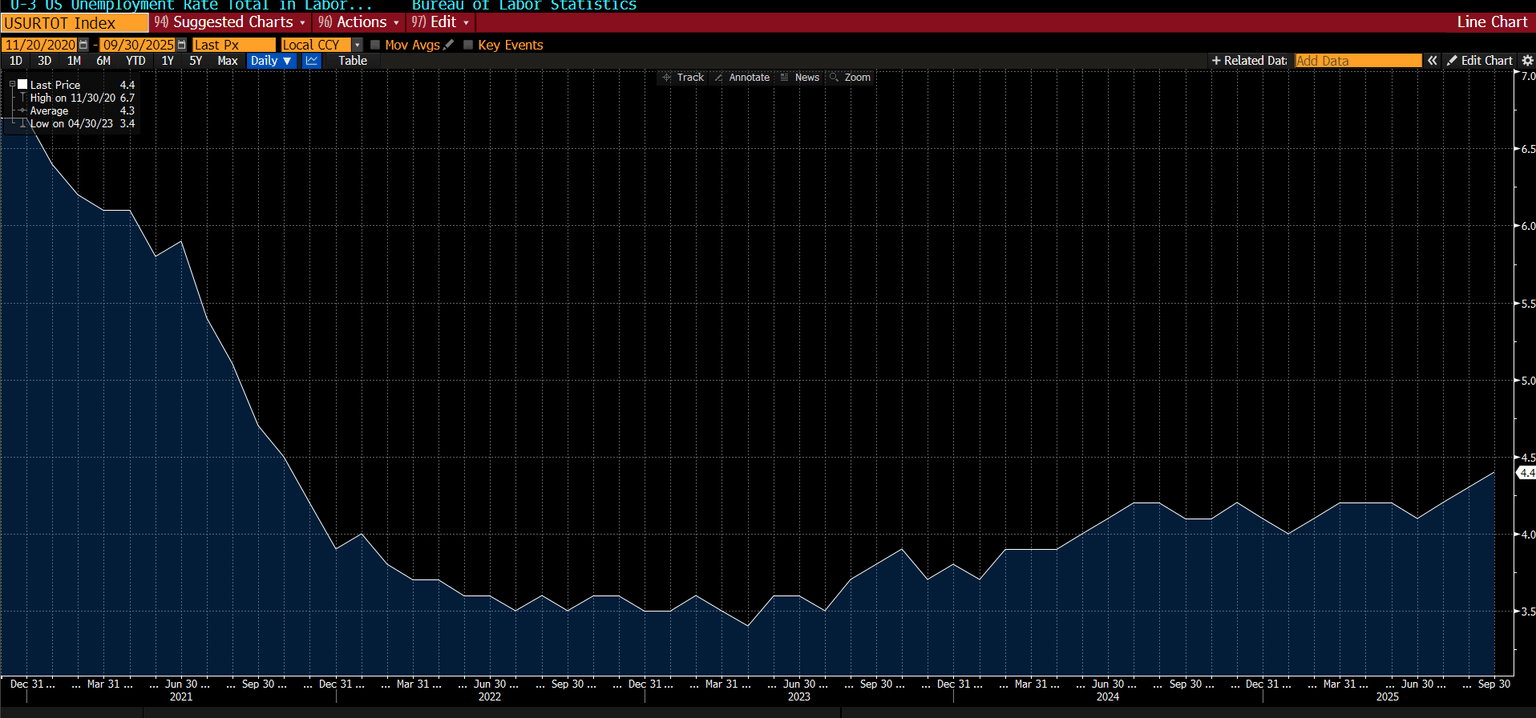
Task: Click the Related Data button
Action: (x=1247, y=60)
